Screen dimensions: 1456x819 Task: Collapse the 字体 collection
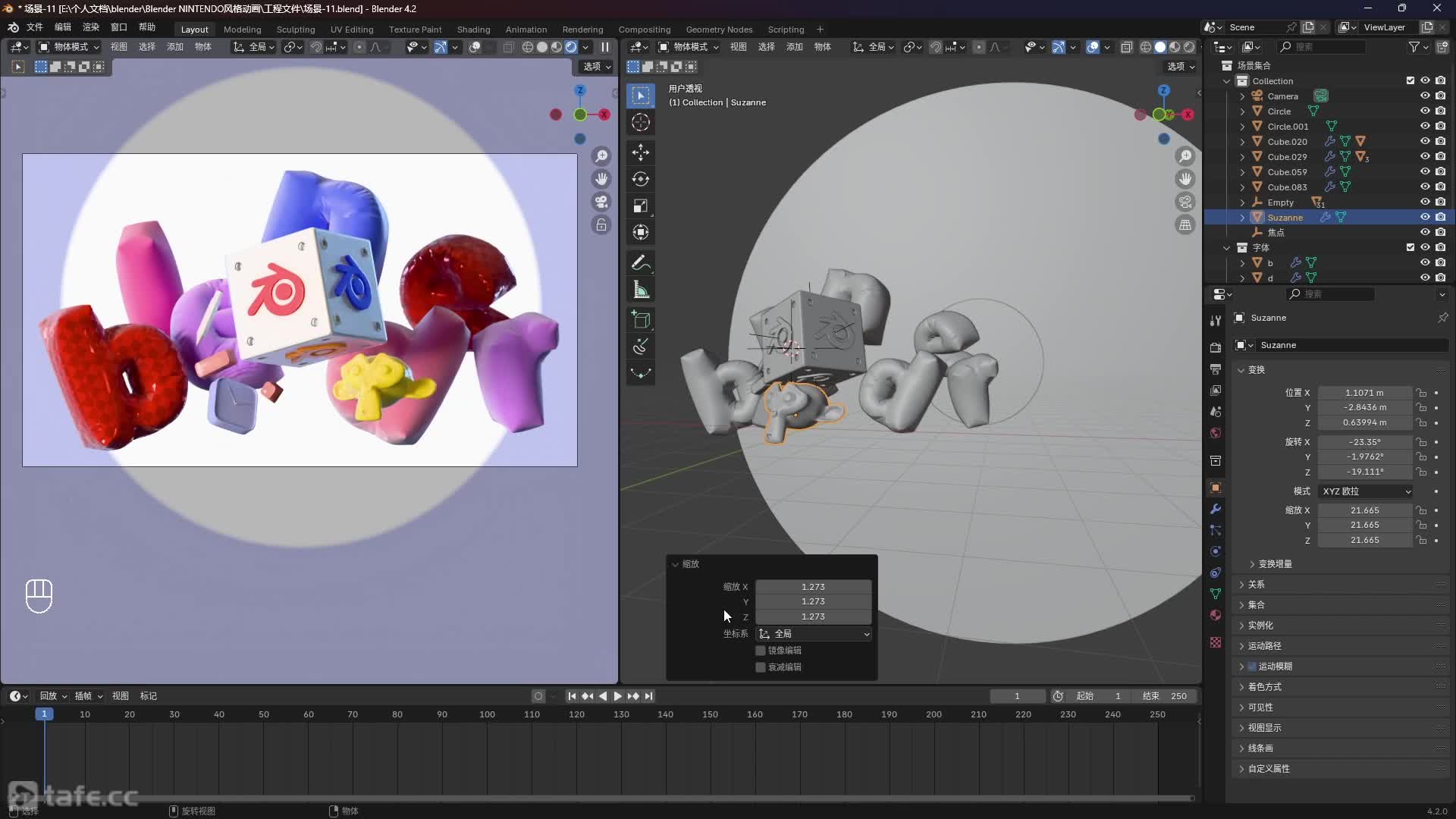1227,248
